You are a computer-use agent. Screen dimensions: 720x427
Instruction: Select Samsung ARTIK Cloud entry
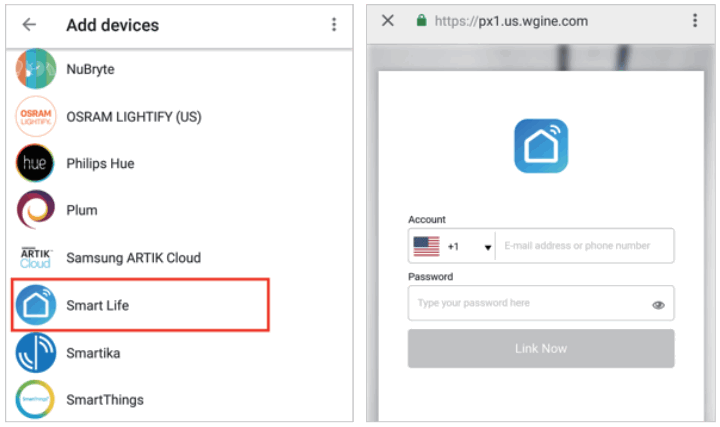179,258
